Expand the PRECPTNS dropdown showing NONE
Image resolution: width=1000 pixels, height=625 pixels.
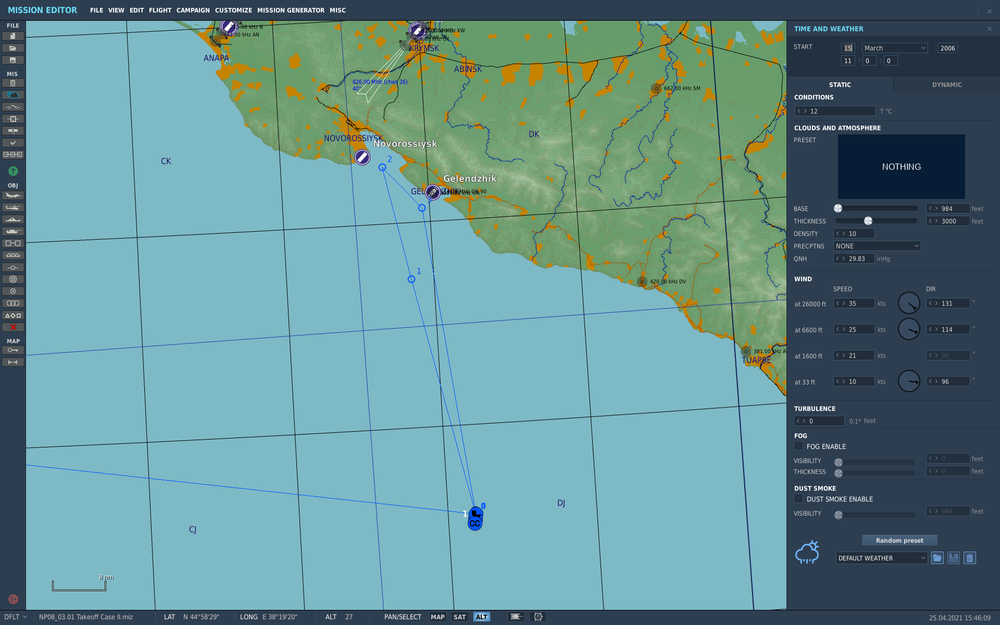(877, 246)
